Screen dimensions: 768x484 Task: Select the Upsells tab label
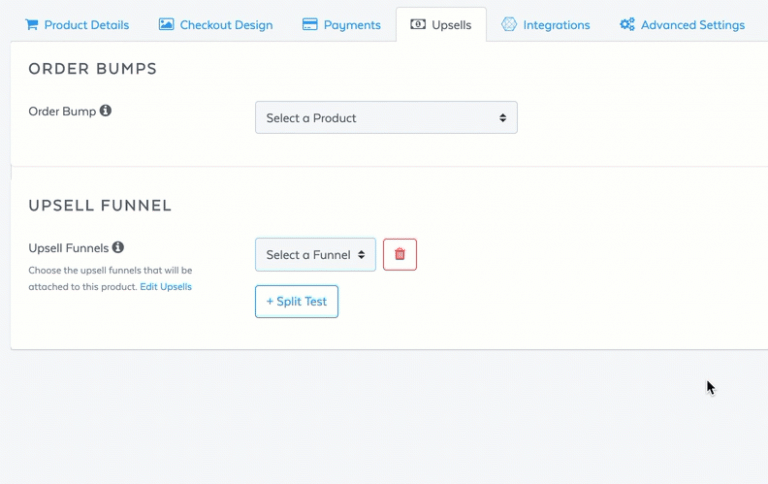tap(451, 25)
